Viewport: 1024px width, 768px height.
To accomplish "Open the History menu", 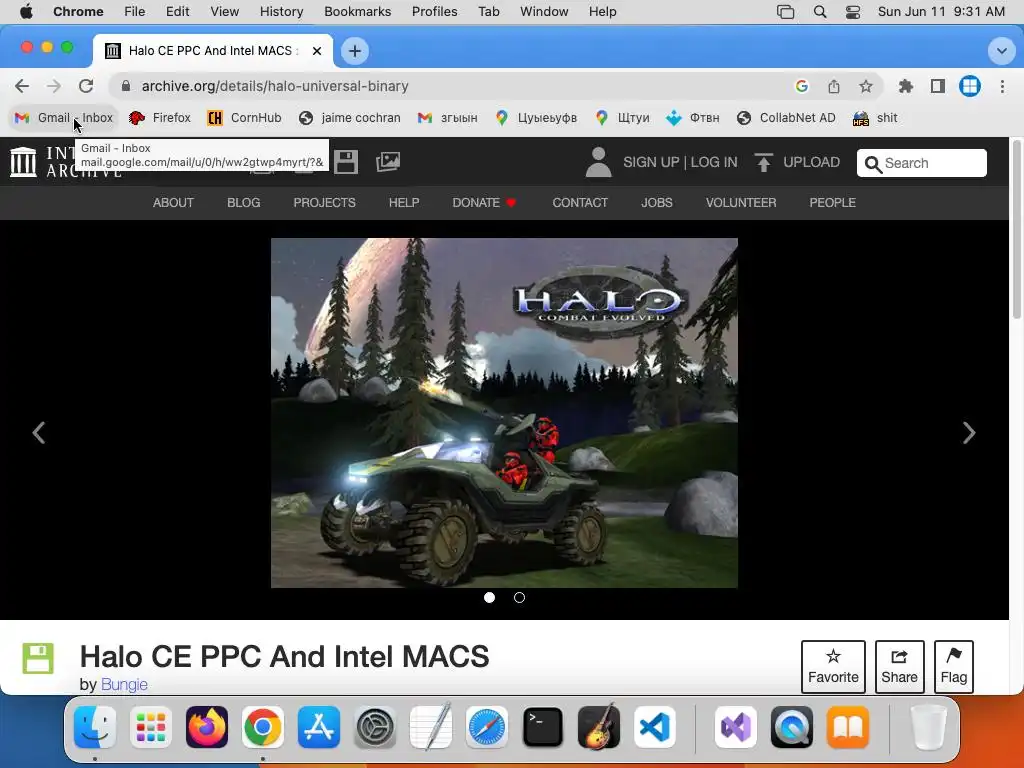I will click(281, 12).
